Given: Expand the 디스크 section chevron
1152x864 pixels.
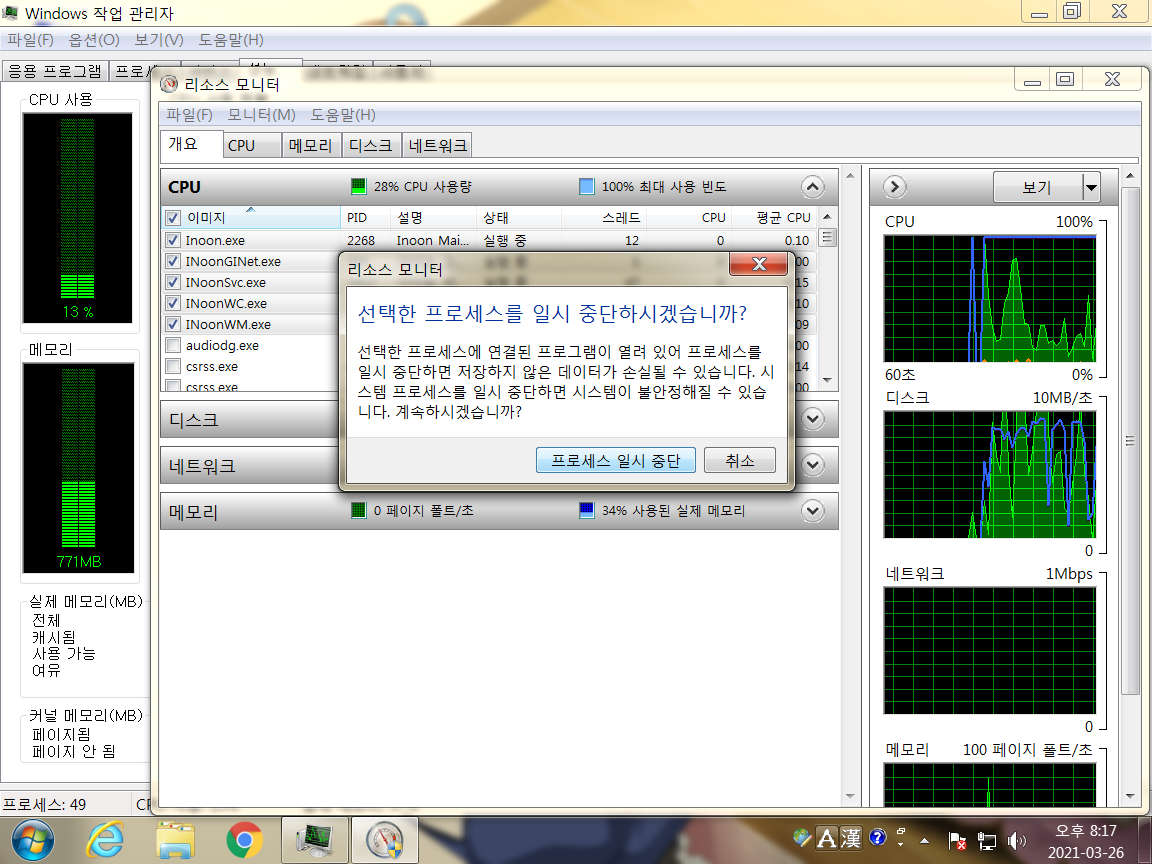Looking at the screenshot, I should pyautogui.click(x=812, y=420).
